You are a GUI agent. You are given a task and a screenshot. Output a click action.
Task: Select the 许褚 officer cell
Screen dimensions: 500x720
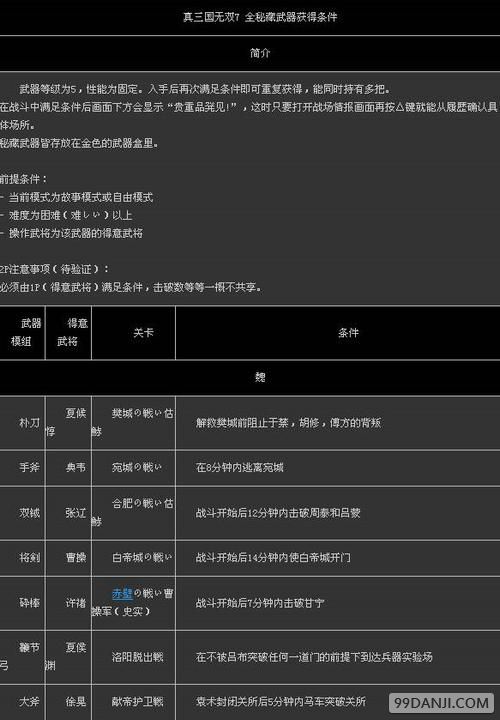coord(68,603)
